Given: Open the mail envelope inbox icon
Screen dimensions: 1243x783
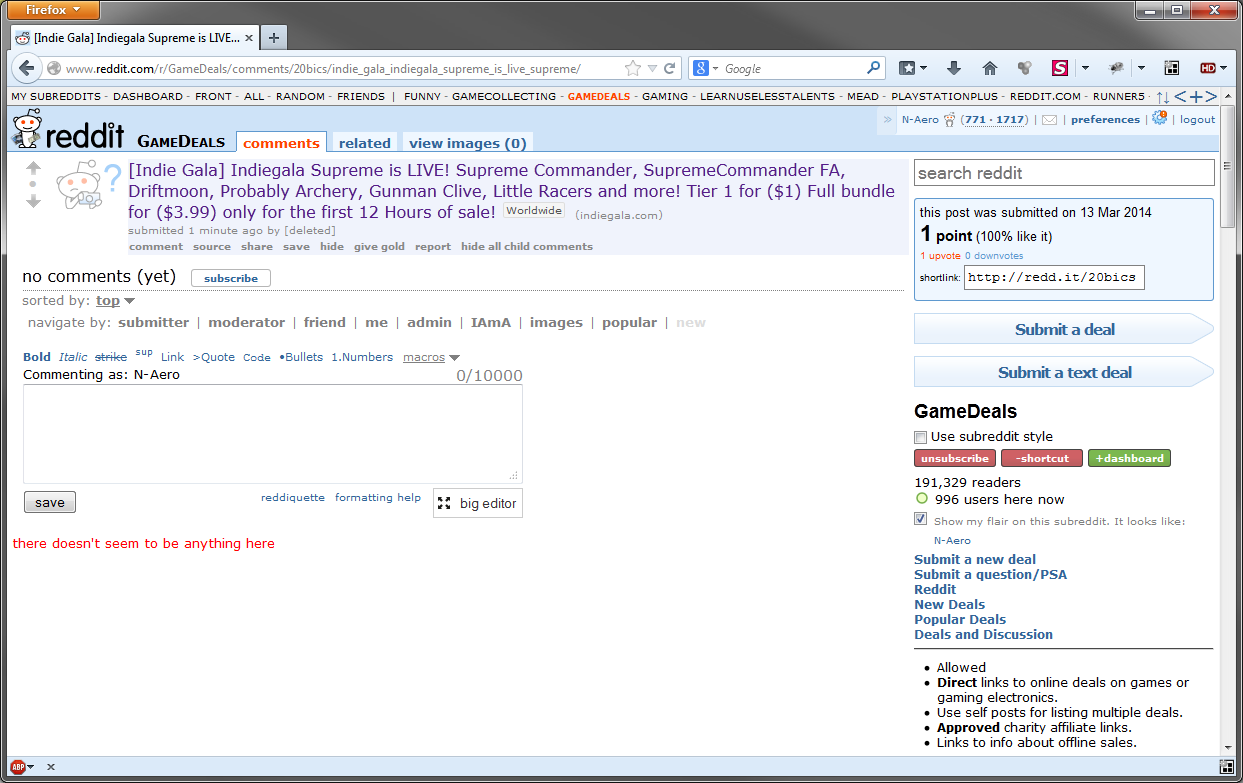Looking at the screenshot, I should pyautogui.click(x=1049, y=120).
